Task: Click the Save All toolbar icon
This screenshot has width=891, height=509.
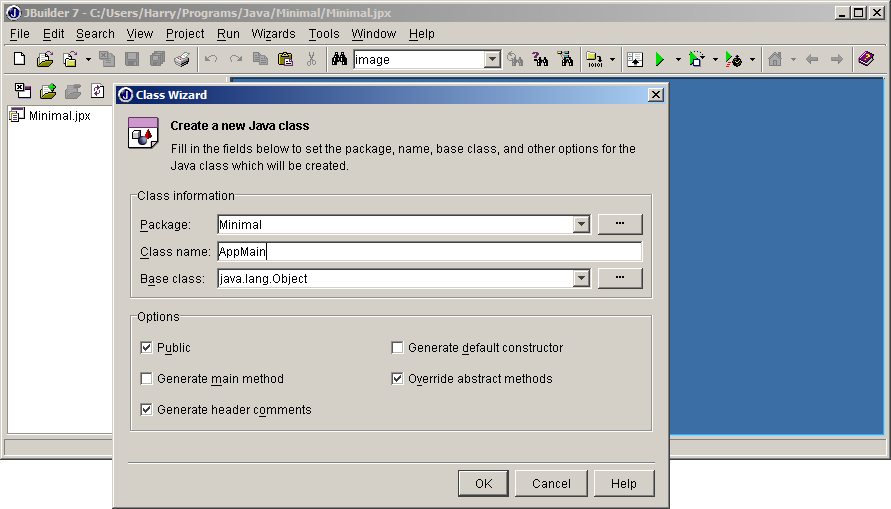Action: (157, 59)
